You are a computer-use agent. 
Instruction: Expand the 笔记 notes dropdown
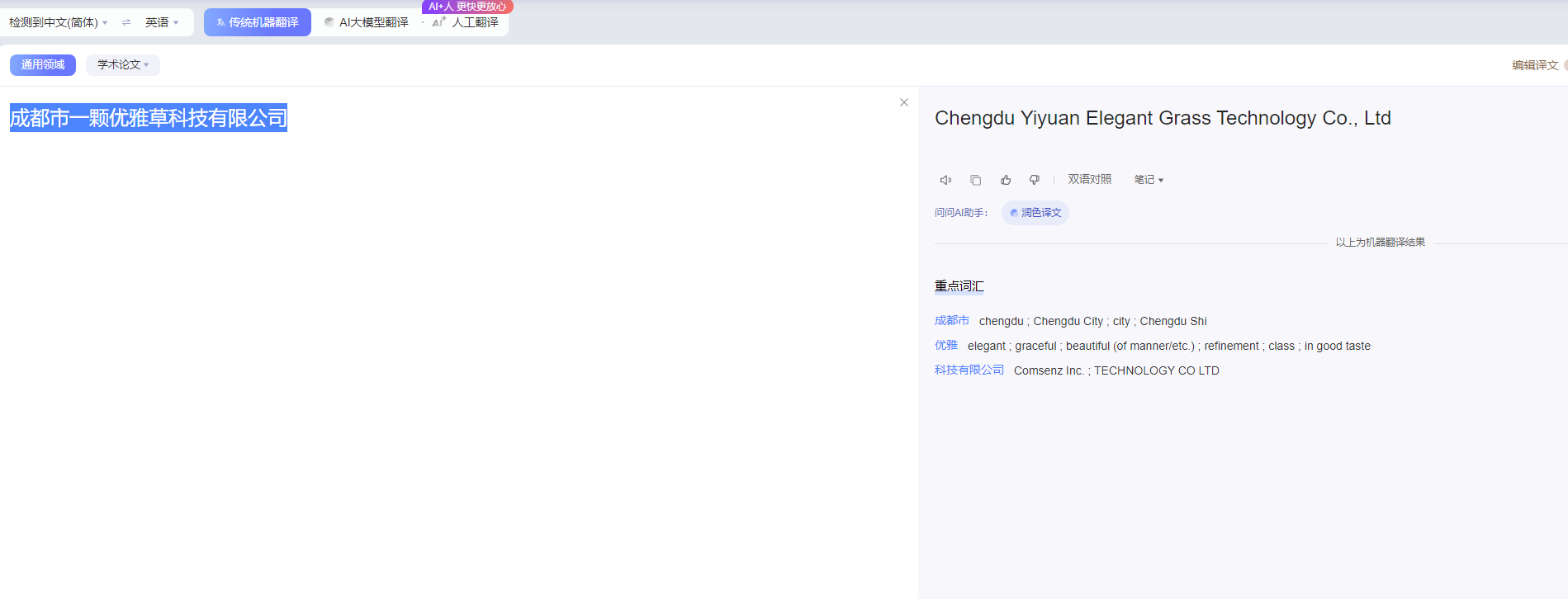click(1149, 179)
